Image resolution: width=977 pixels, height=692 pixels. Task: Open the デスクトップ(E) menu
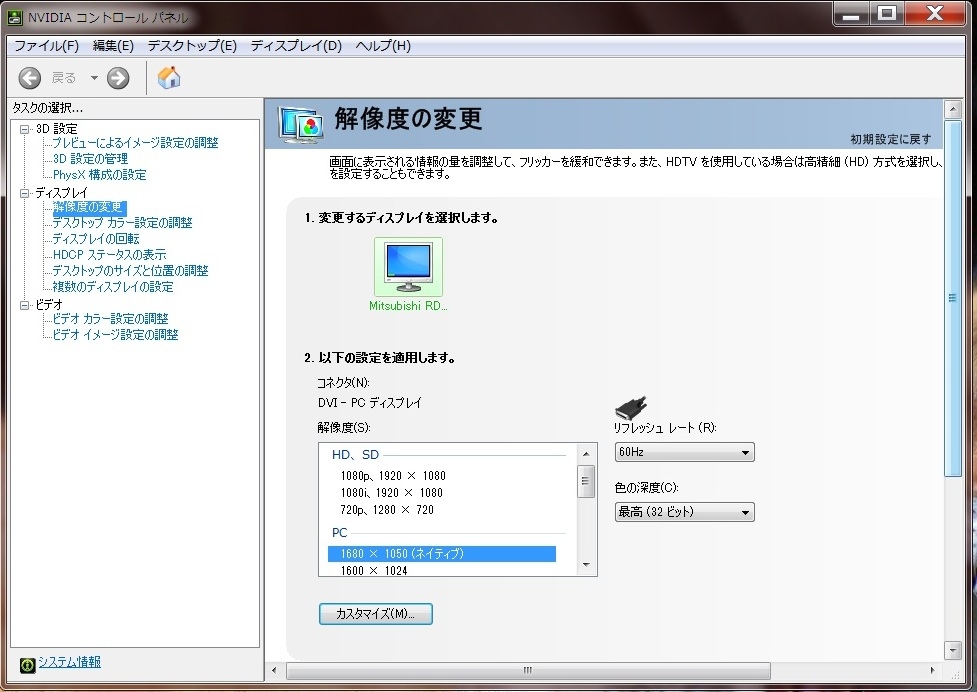coord(192,45)
